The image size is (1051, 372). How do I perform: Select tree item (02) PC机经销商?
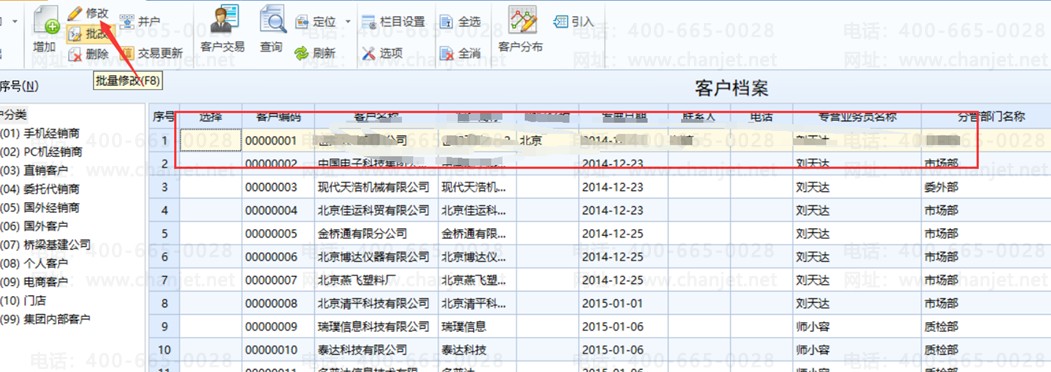click(x=42, y=151)
